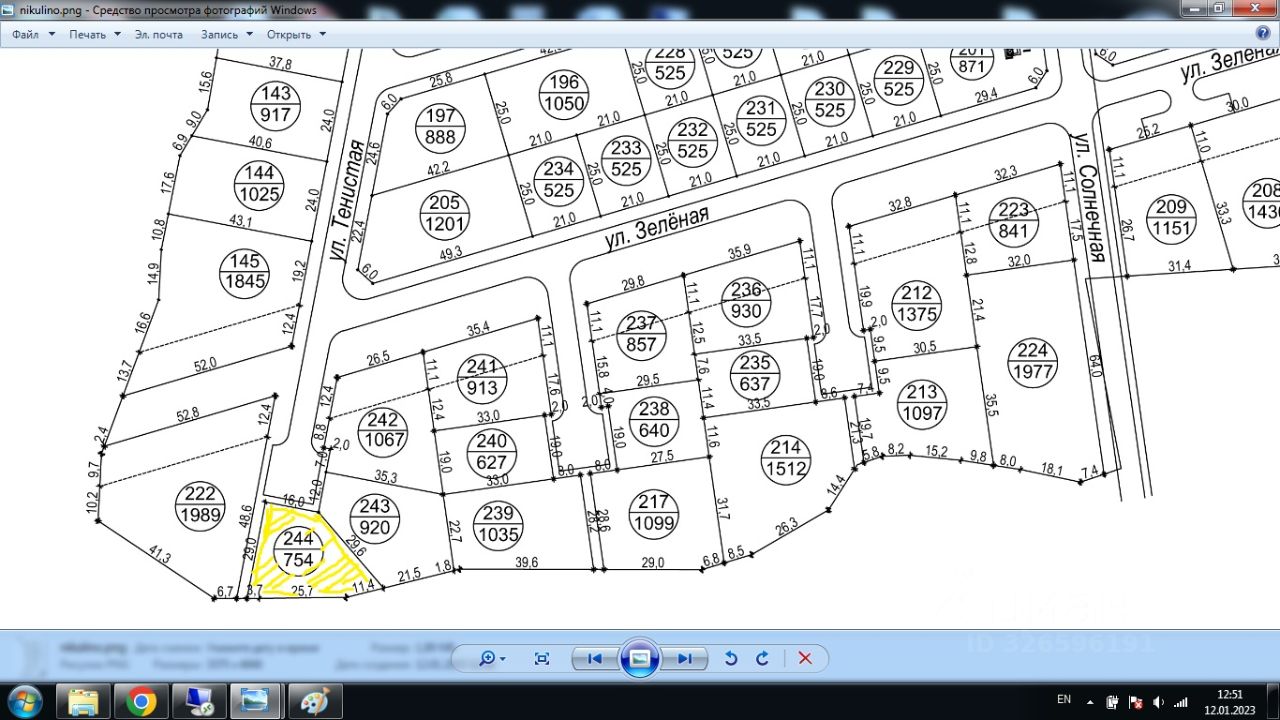Open Google Chrome from the taskbar
This screenshot has height=720, width=1280.
point(141,702)
